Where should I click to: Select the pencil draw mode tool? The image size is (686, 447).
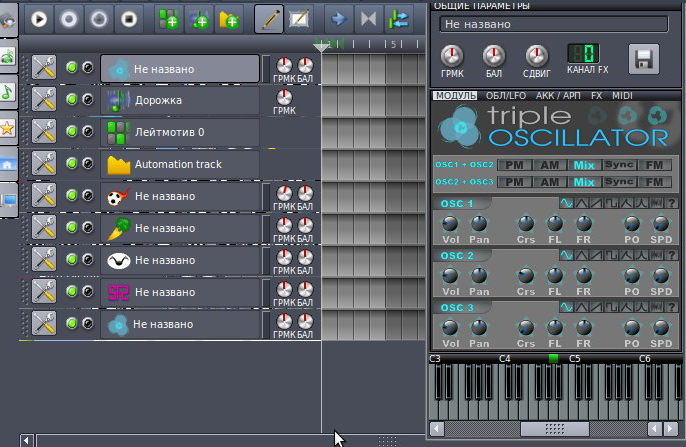coord(269,19)
